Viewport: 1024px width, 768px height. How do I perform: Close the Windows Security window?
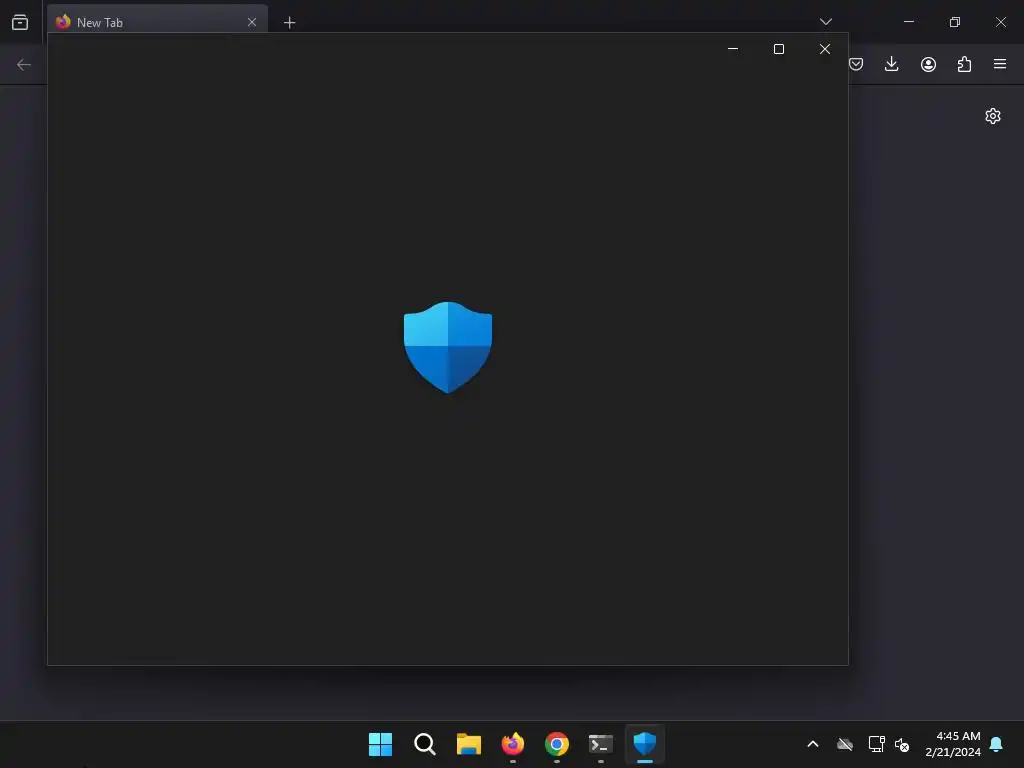[x=825, y=49]
